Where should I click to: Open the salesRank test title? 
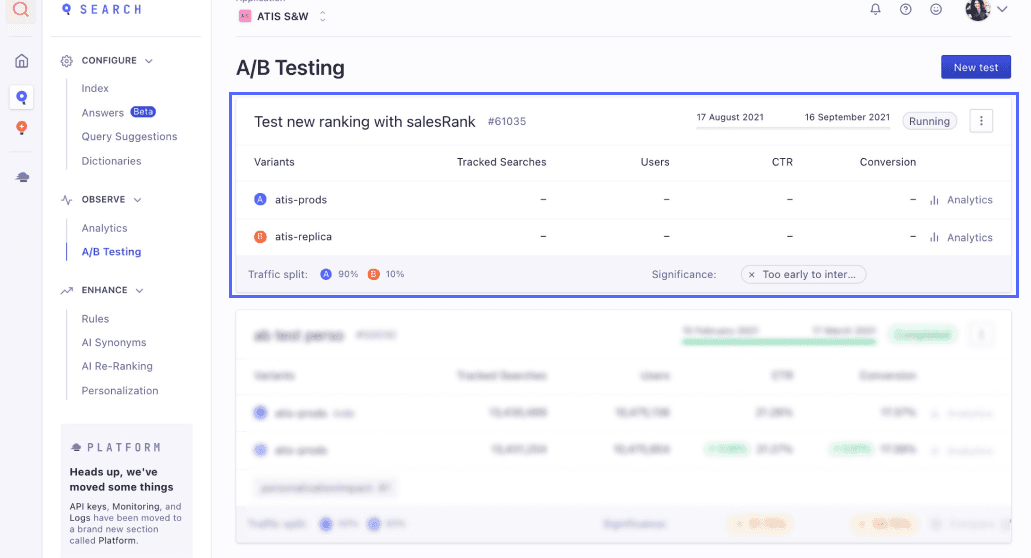coord(365,122)
